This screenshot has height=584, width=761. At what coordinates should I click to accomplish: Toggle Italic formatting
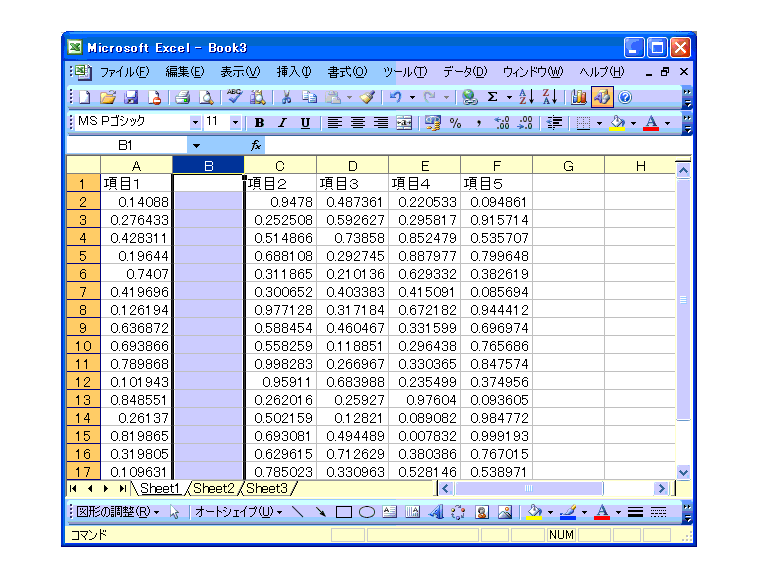282,123
